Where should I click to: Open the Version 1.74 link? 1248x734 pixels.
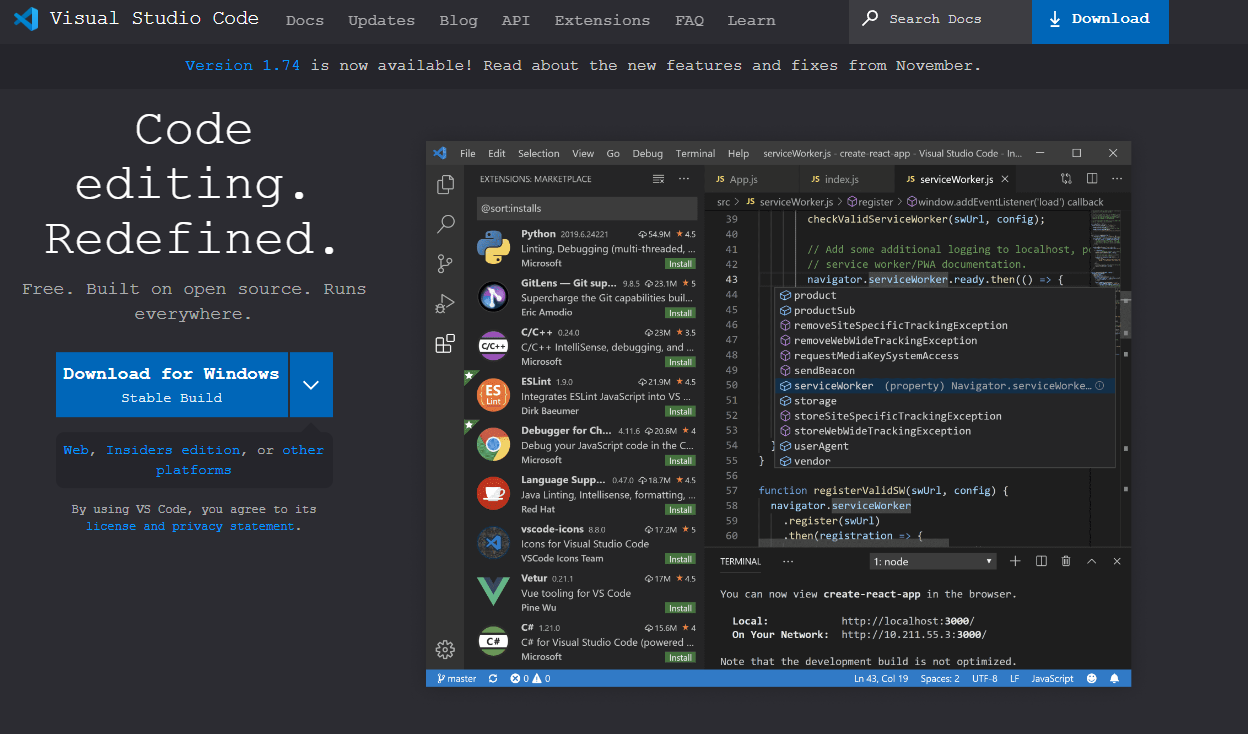pyautogui.click(x=243, y=65)
